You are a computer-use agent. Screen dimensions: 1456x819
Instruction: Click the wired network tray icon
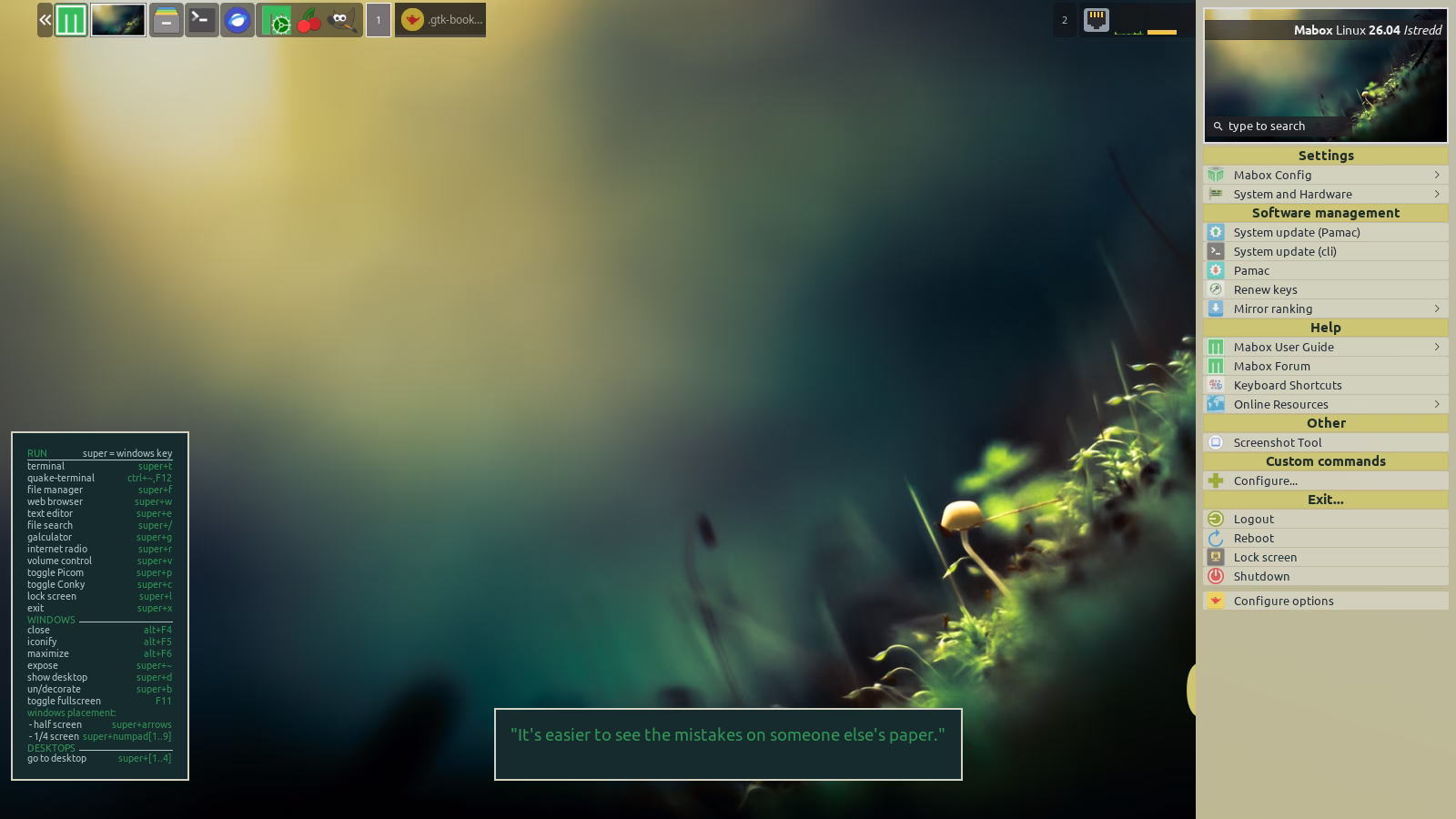pyautogui.click(x=1097, y=20)
